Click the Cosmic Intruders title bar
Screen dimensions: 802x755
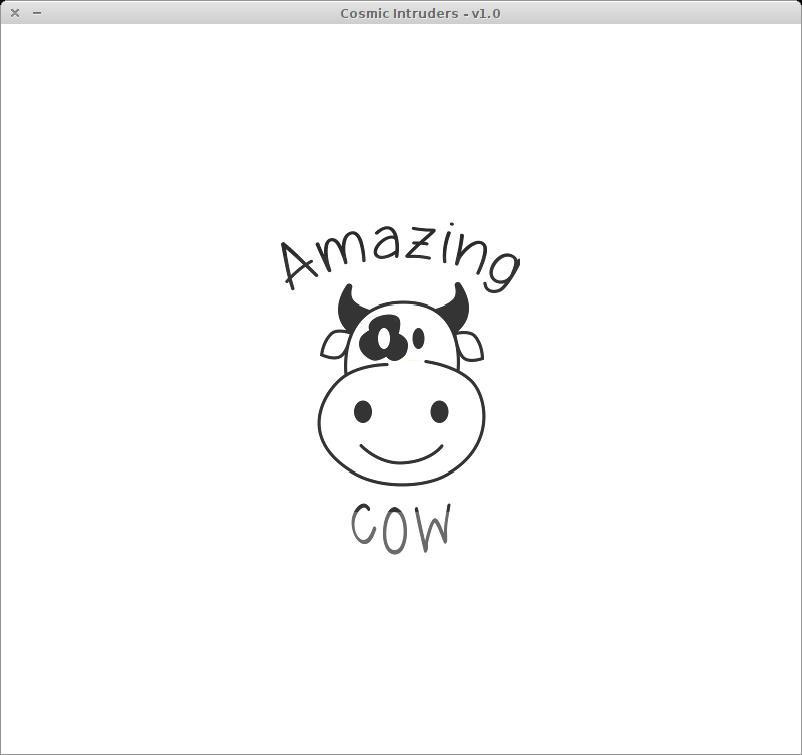(x=401, y=12)
